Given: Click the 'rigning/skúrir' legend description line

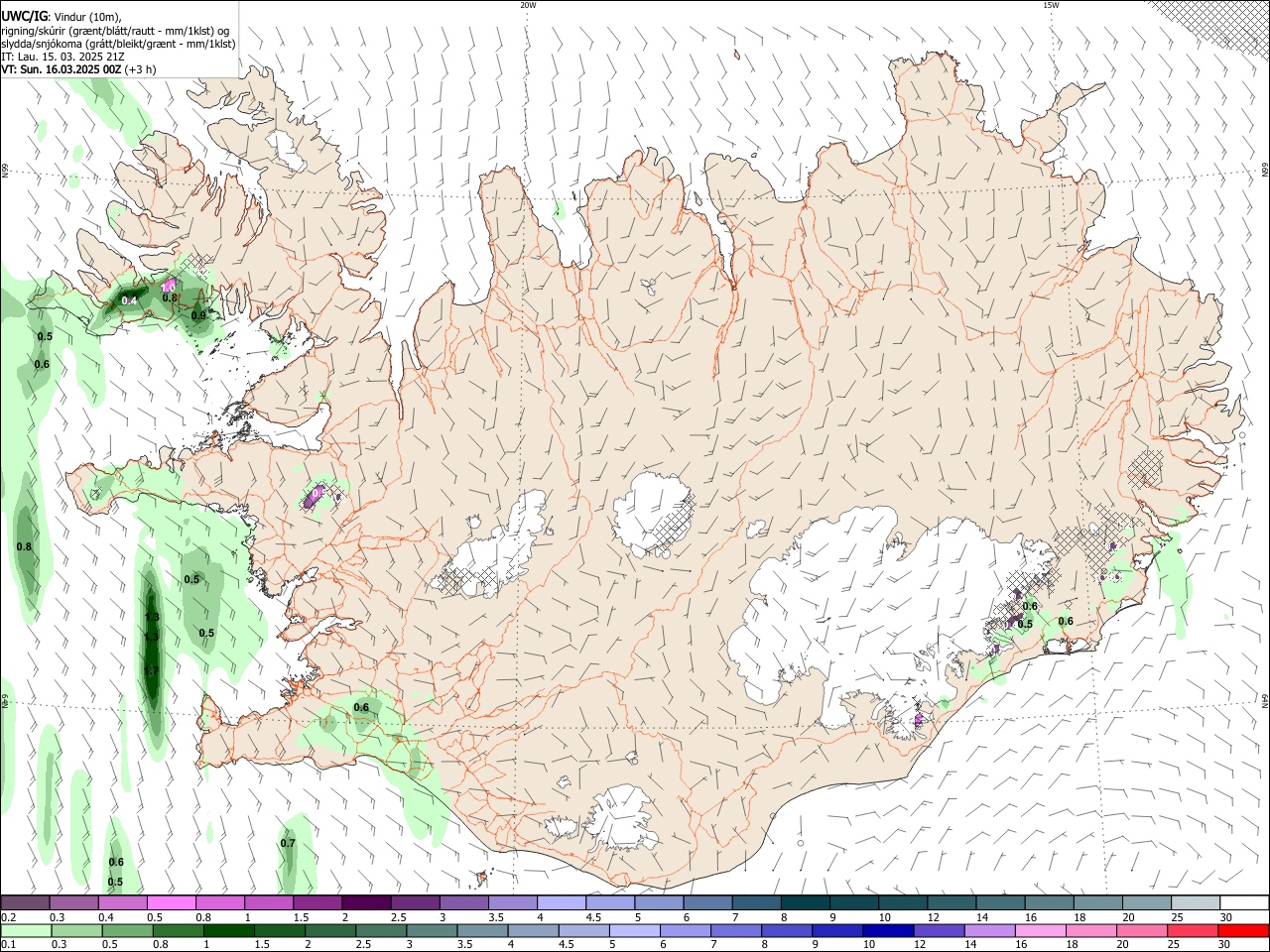Looking at the screenshot, I should [x=115, y=31].
